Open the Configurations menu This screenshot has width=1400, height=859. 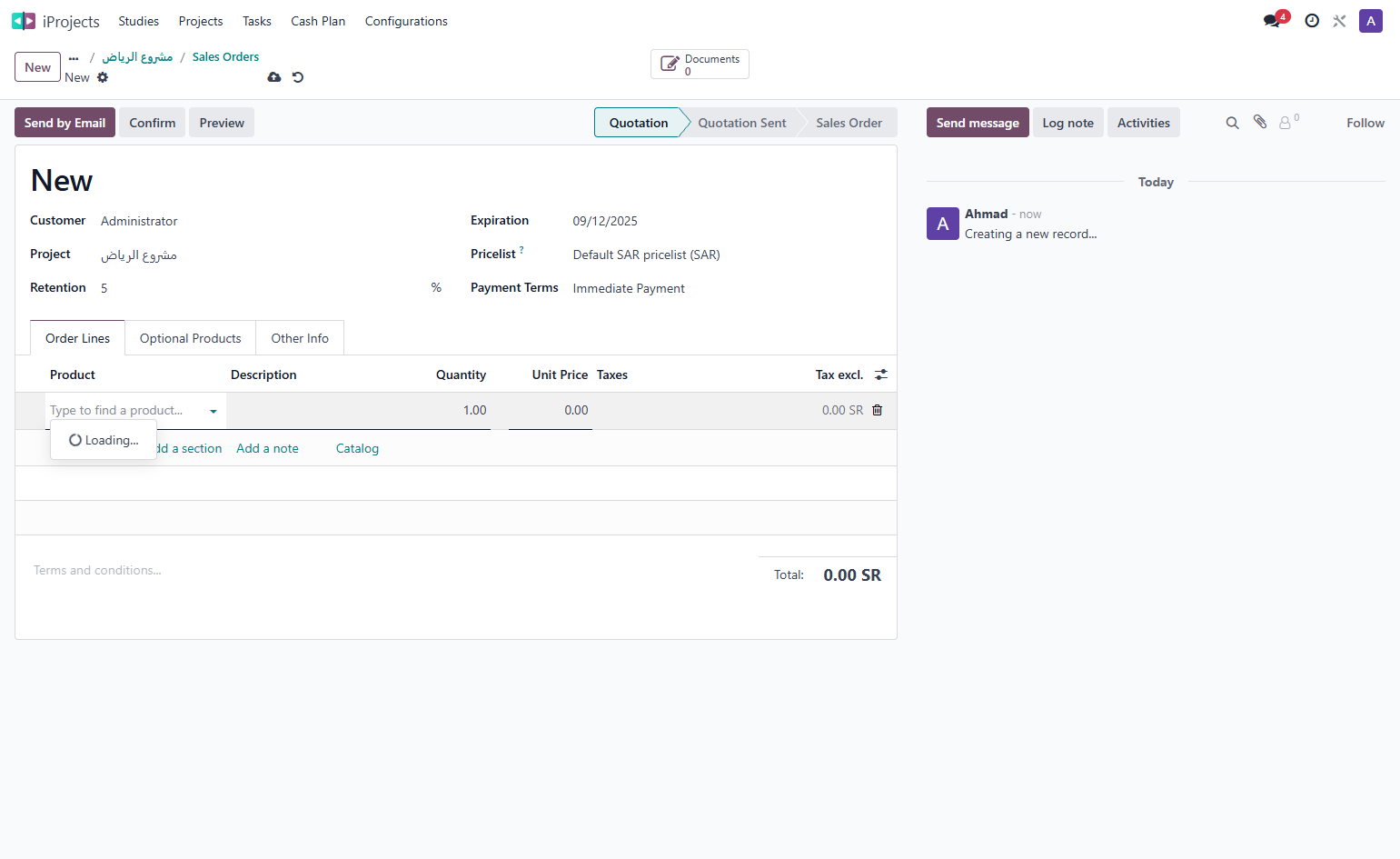(406, 21)
